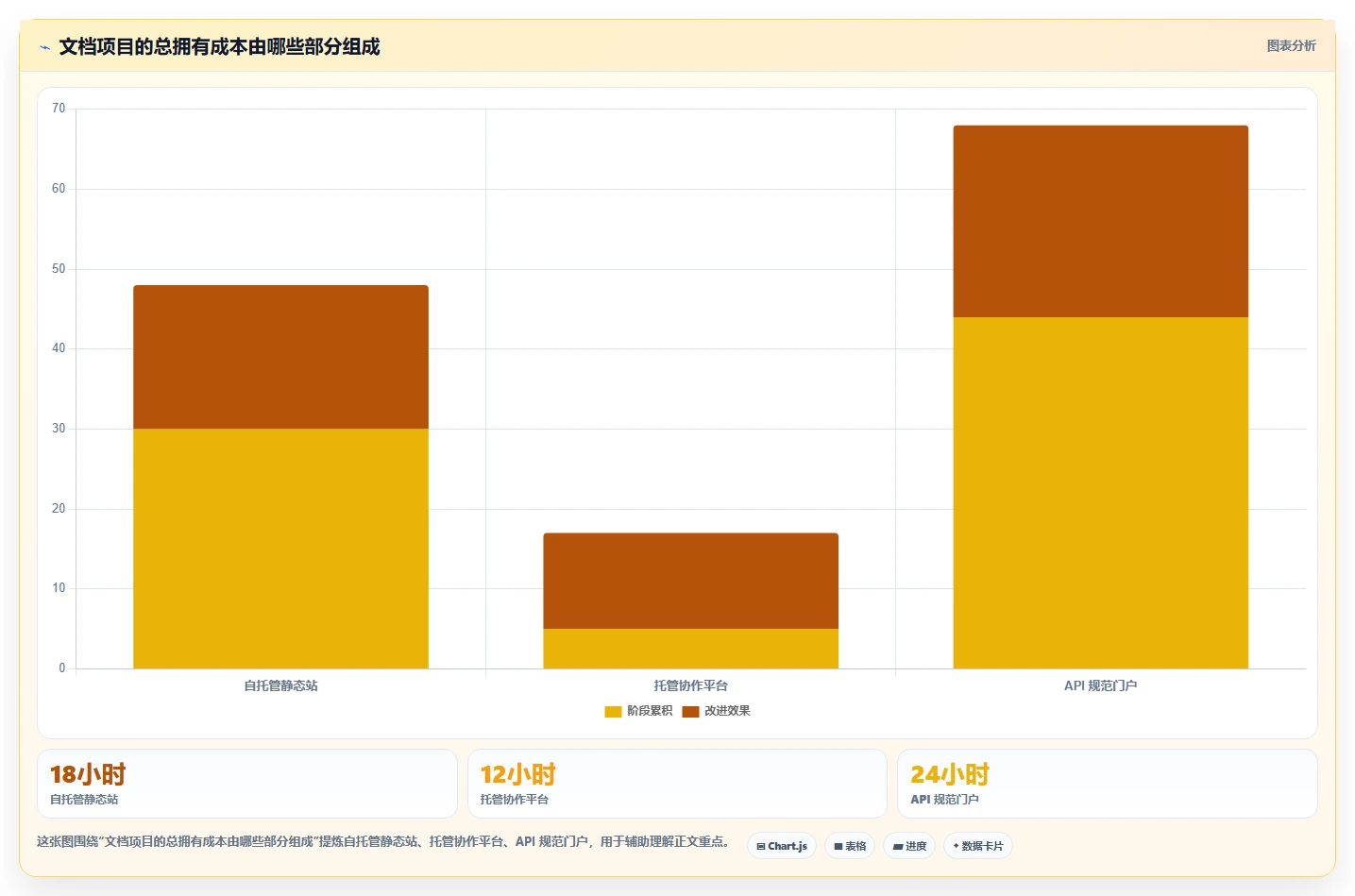This screenshot has width=1355, height=896.
Task: Click the 数据卡片 tag chip
Action: pyautogui.click(x=978, y=846)
